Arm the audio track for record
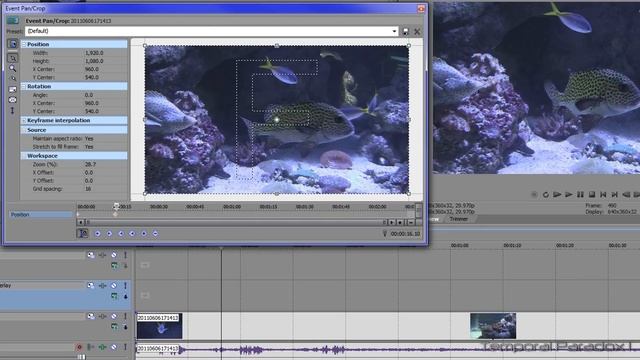Viewport: 640px width, 360px height. pyautogui.click(x=79, y=347)
